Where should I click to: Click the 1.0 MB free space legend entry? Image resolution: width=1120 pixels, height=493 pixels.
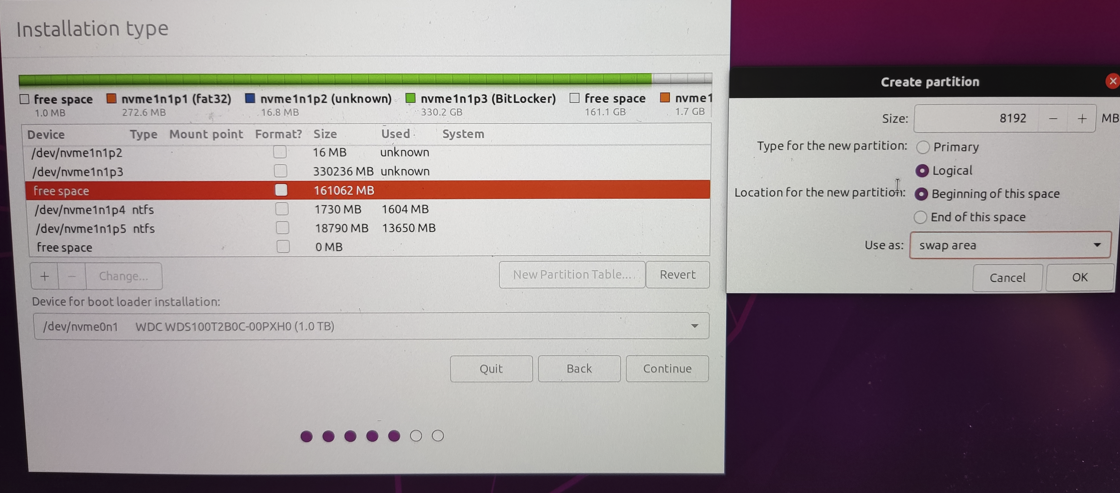click(x=56, y=105)
